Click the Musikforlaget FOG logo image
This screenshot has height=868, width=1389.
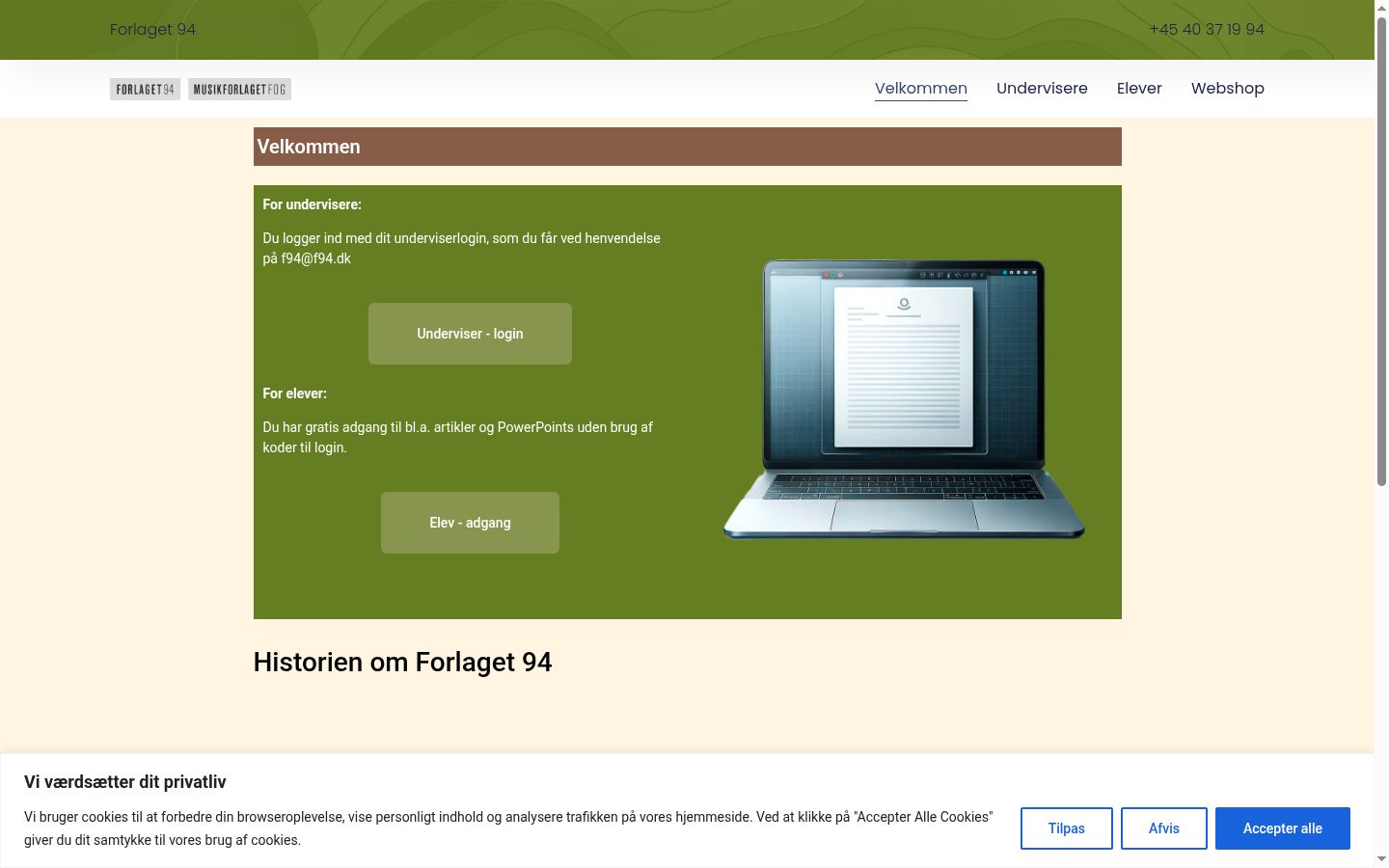click(x=239, y=89)
